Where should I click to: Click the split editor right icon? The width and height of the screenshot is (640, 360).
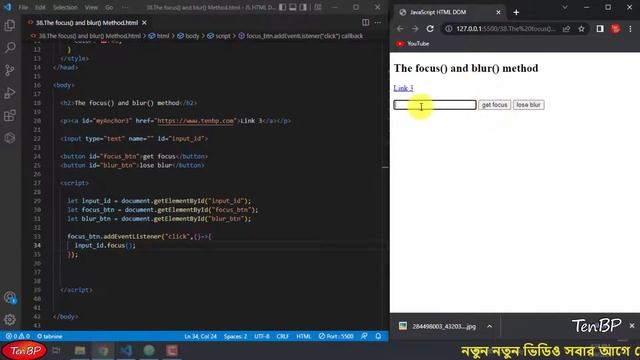click(365, 22)
